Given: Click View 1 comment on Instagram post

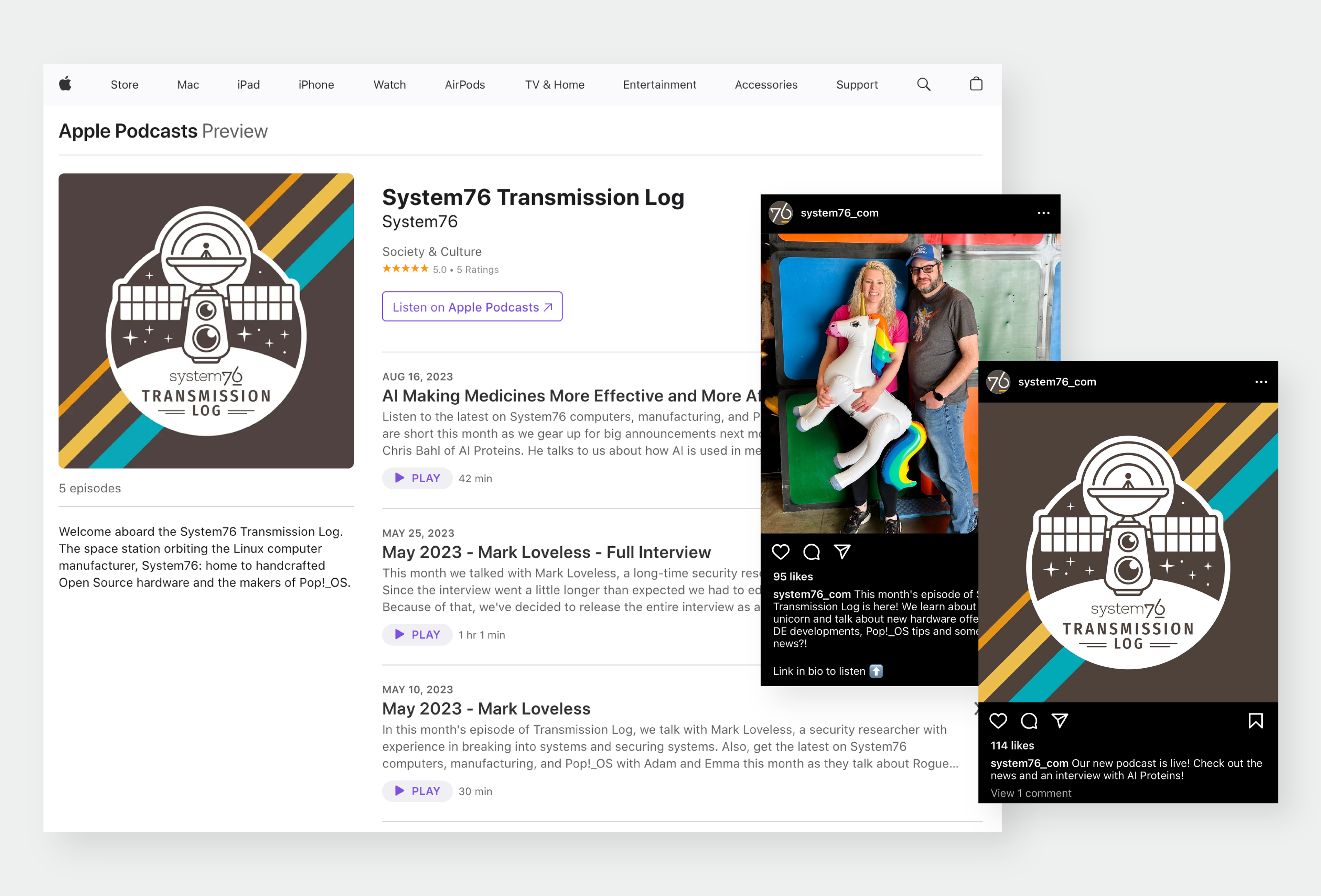Looking at the screenshot, I should (x=1031, y=793).
